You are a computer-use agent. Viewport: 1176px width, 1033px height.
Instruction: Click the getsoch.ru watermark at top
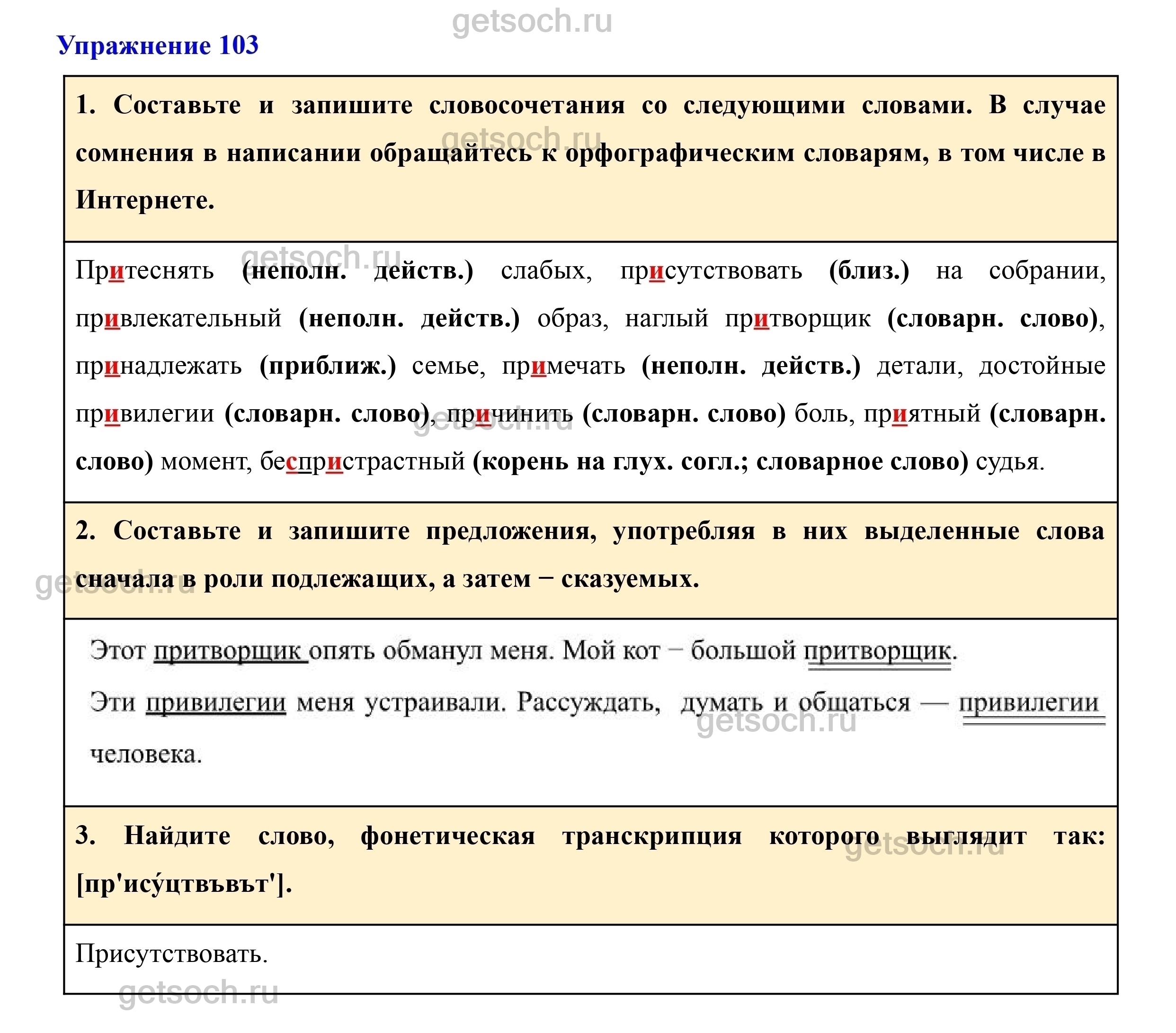[x=532, y=22]
